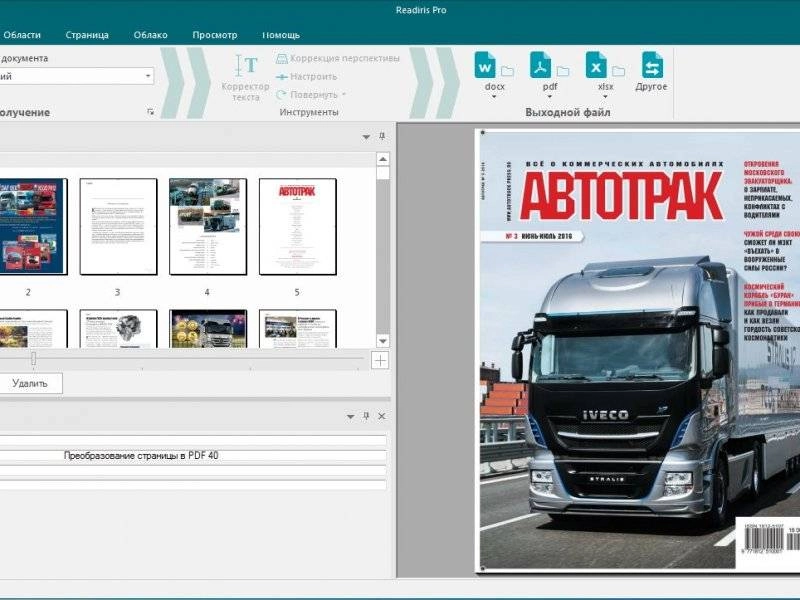Click the plus button to enlarge thumbnails
This screenshot has width=800, height=600.
click(380, 360)
